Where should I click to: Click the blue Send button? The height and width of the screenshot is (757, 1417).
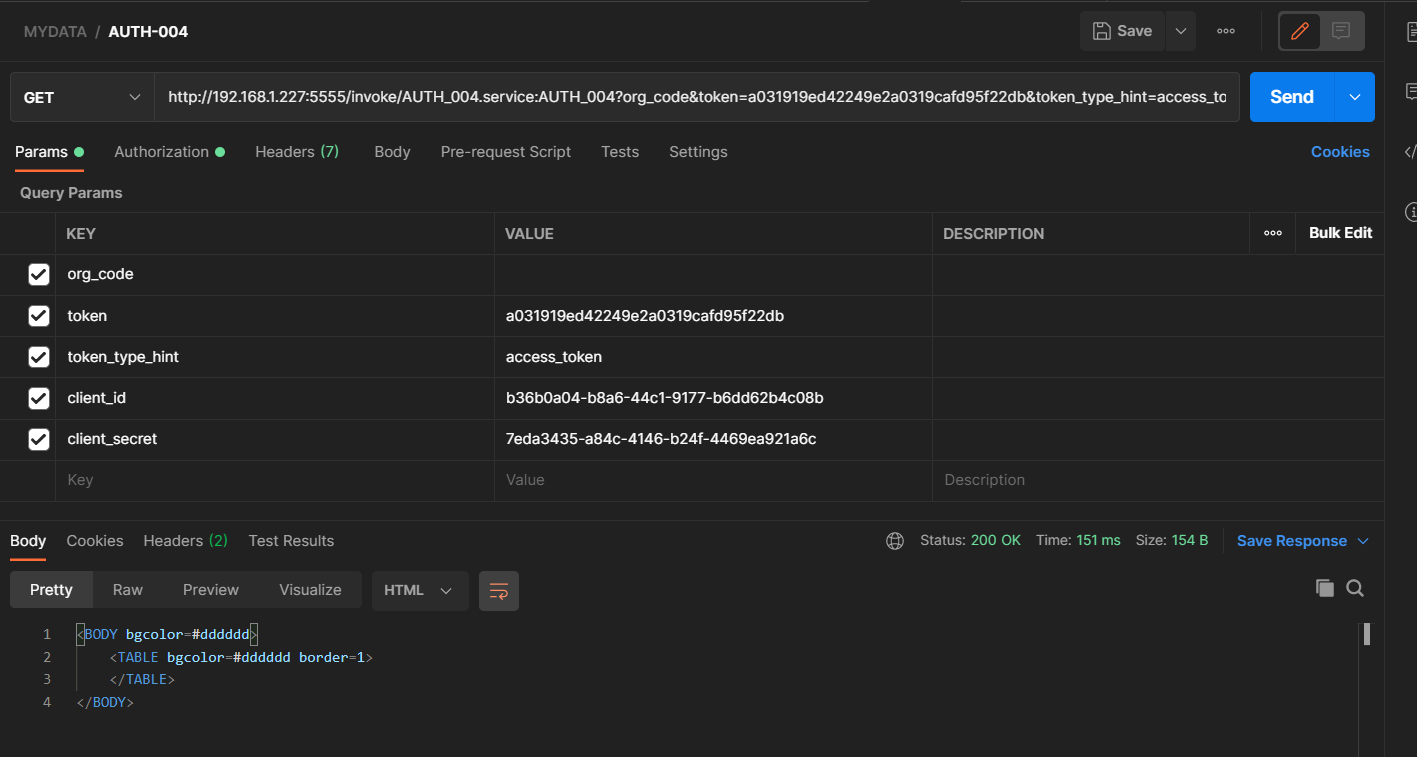(x=1291, y=97)
